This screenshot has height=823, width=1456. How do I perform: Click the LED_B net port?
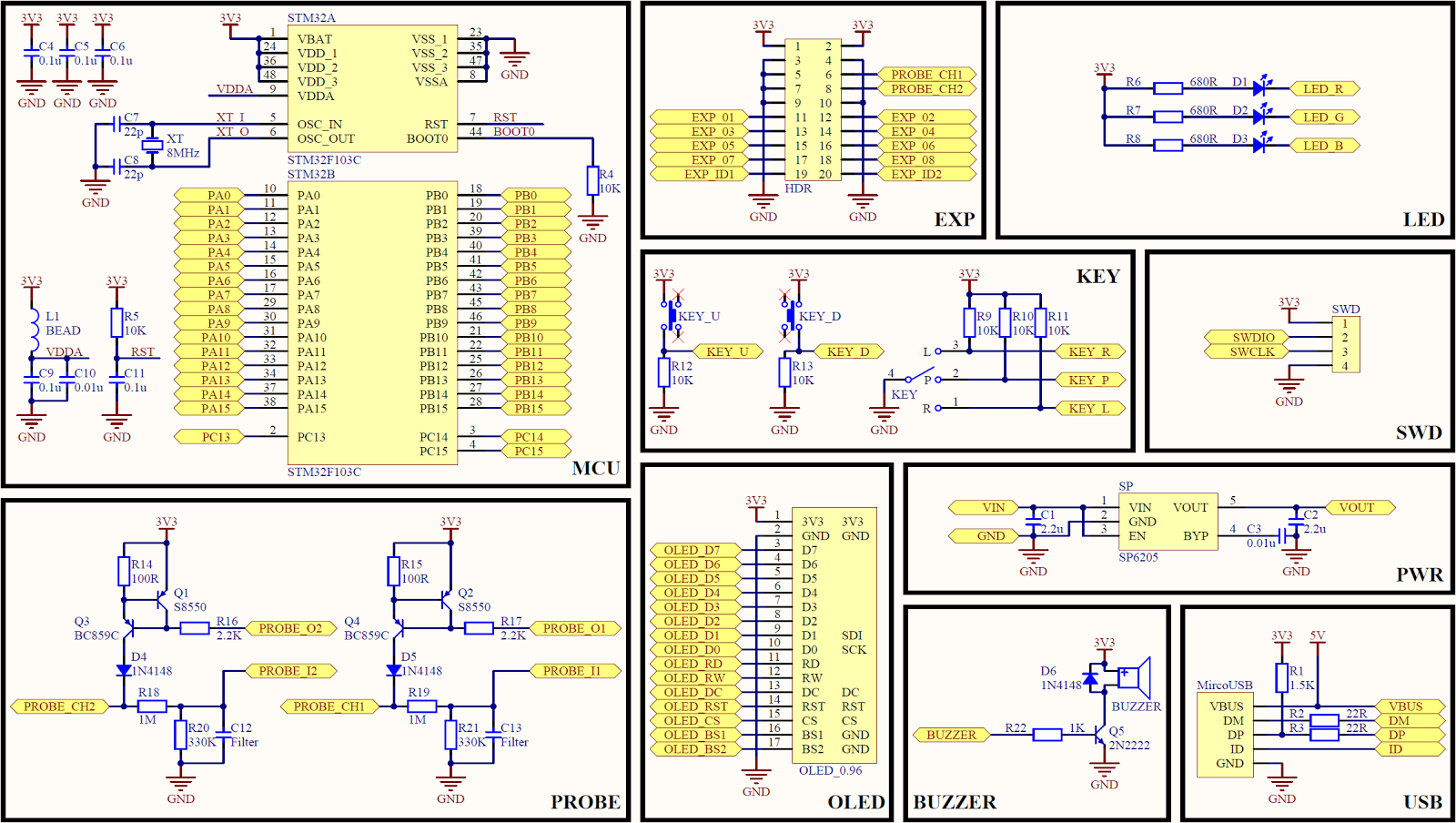click(1325, 145)
